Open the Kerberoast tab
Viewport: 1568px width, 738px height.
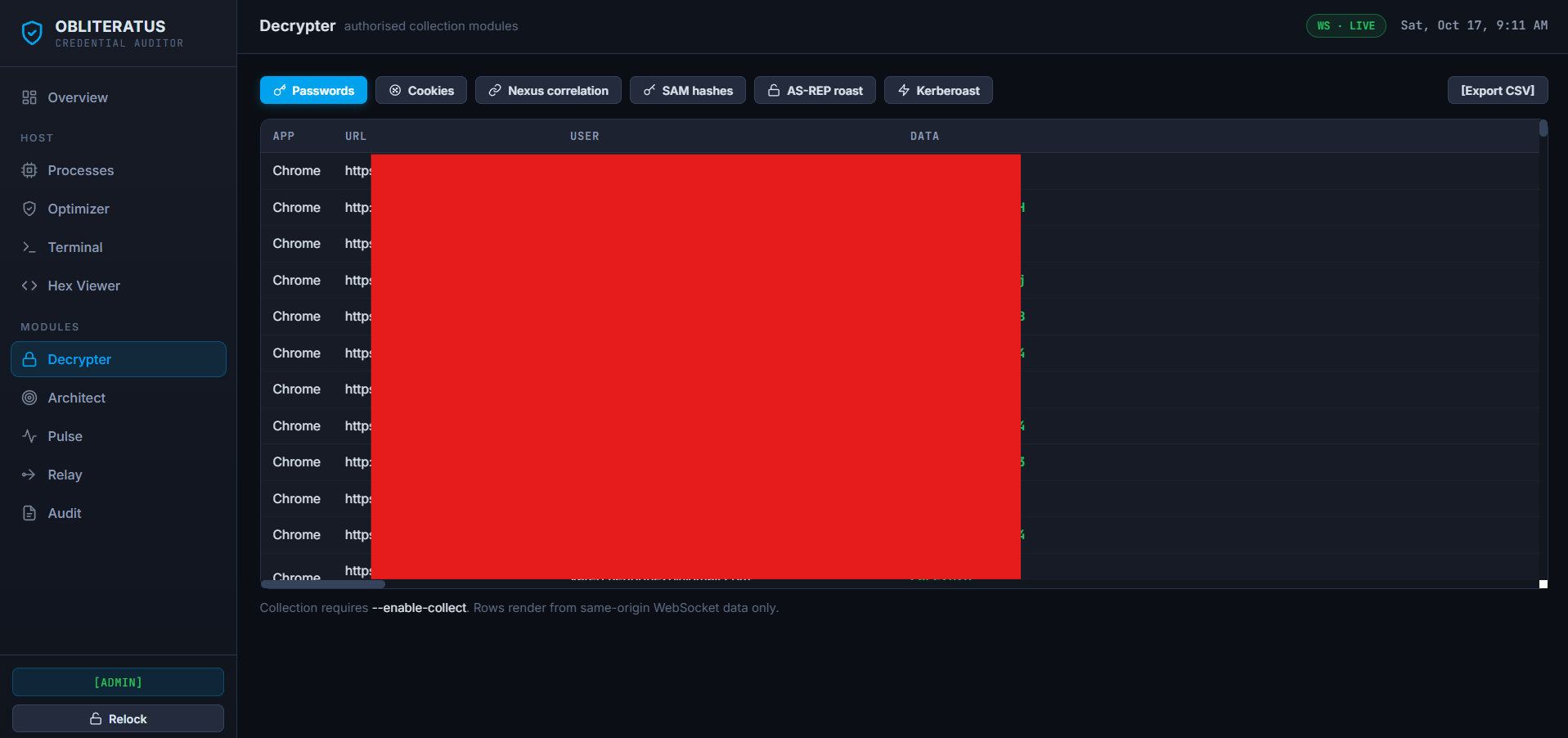pyautogui.click(x=938, y=90)
